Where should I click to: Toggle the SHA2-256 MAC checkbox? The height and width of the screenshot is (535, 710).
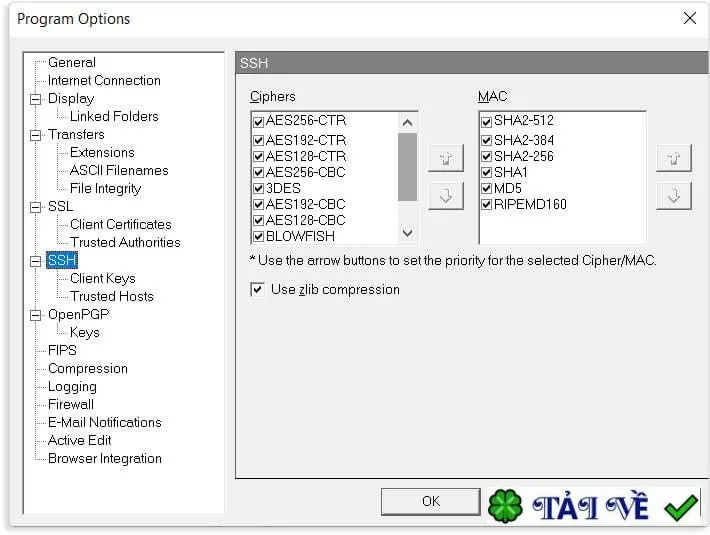pos(487,157)
